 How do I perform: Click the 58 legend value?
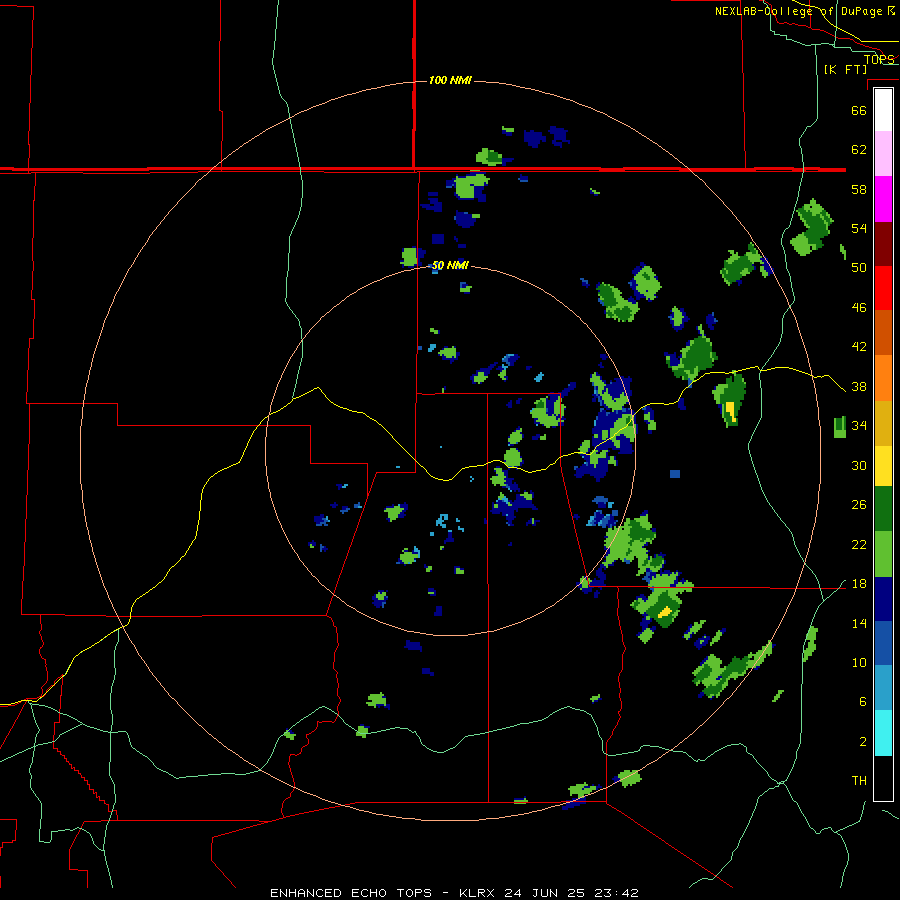click(859, 189)
